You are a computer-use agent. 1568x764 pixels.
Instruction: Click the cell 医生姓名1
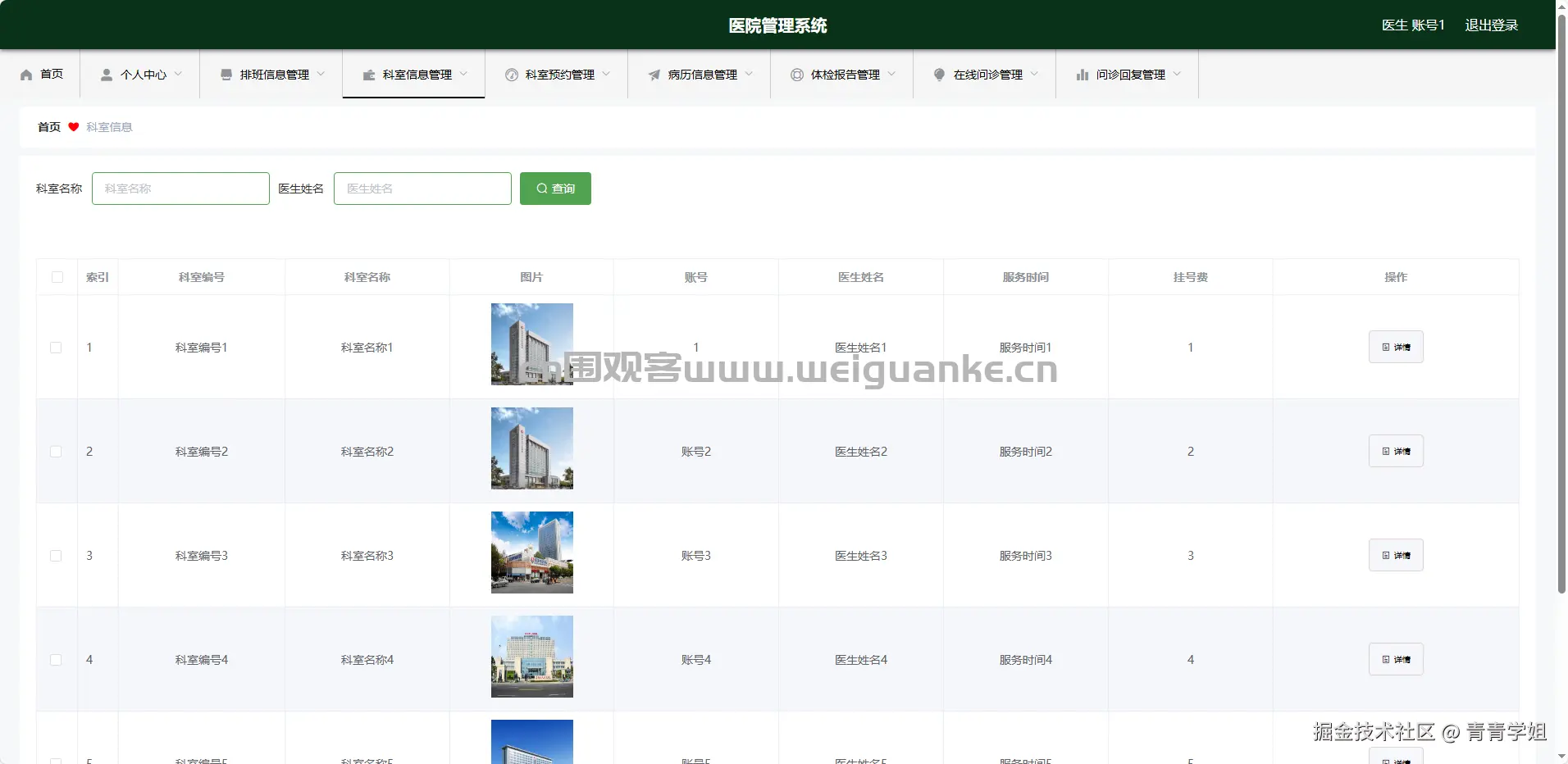pos(861,348)
